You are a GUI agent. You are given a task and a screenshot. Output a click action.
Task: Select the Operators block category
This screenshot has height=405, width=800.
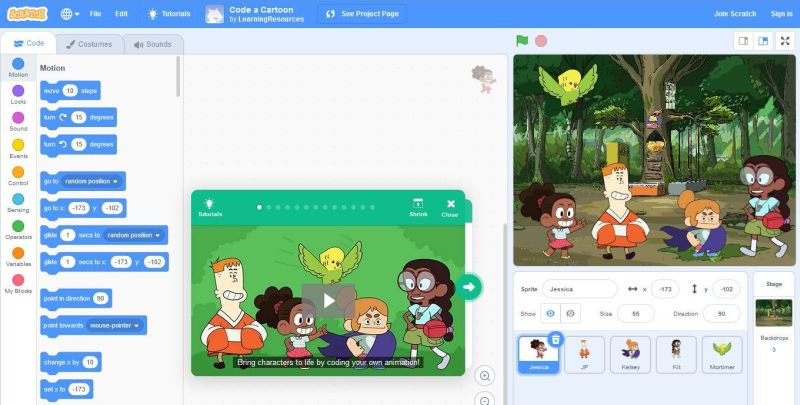(18, 230)
